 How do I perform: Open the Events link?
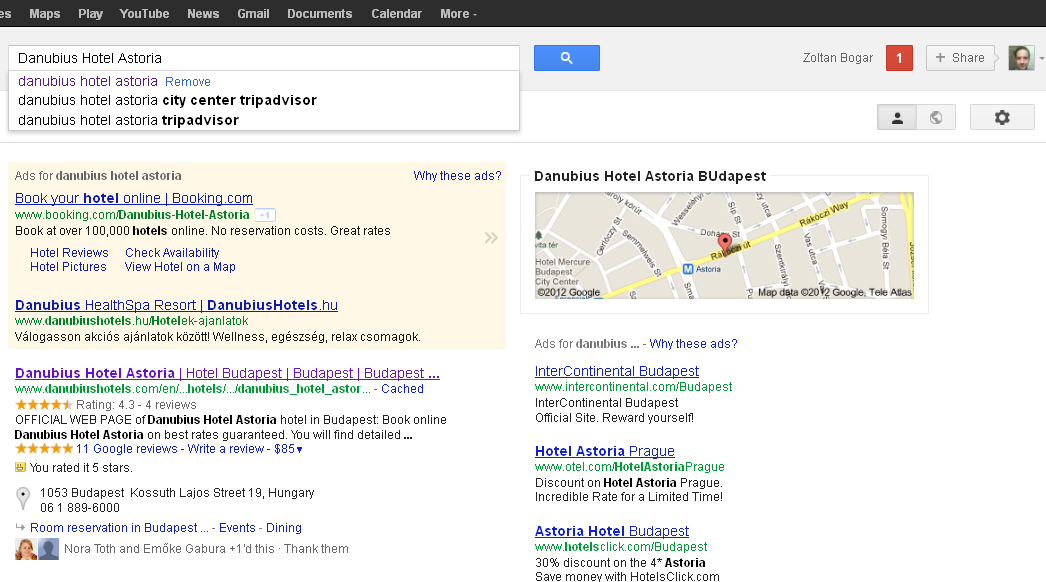(237, 528)
